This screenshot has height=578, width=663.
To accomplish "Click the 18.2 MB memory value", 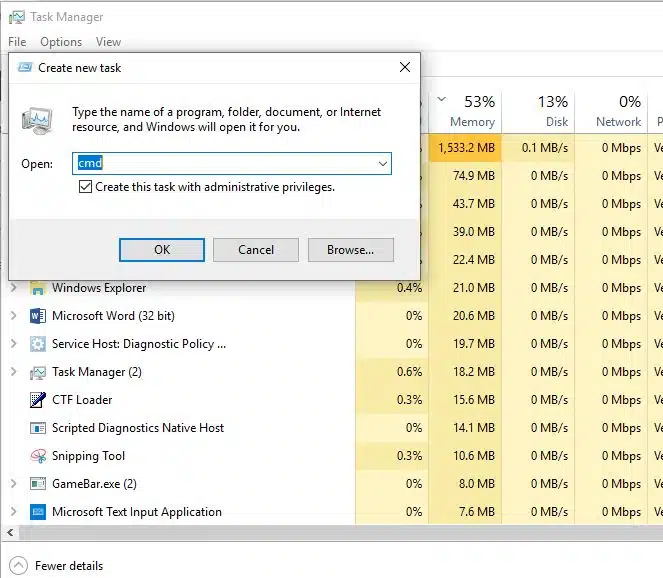I will [x=474, y=372].
